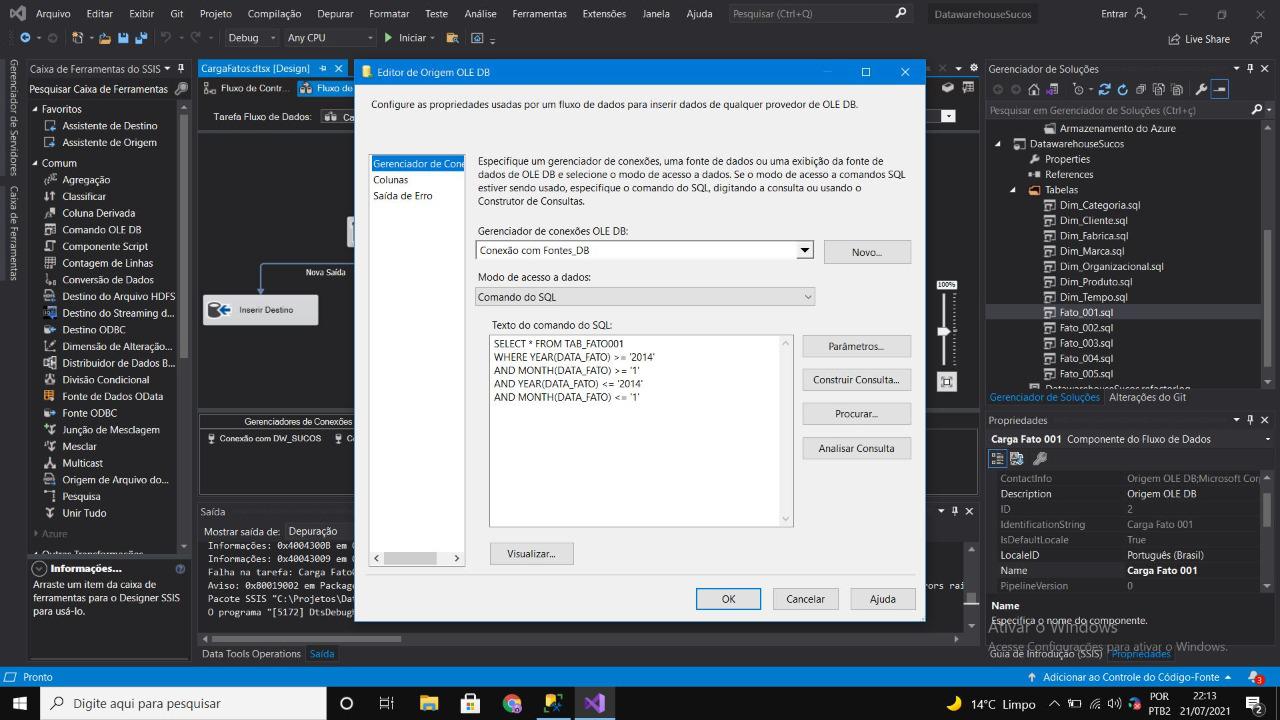Collapse the Comum toolbox group
This screenshot has width=1280, height=720.
[x=35, y=163]
